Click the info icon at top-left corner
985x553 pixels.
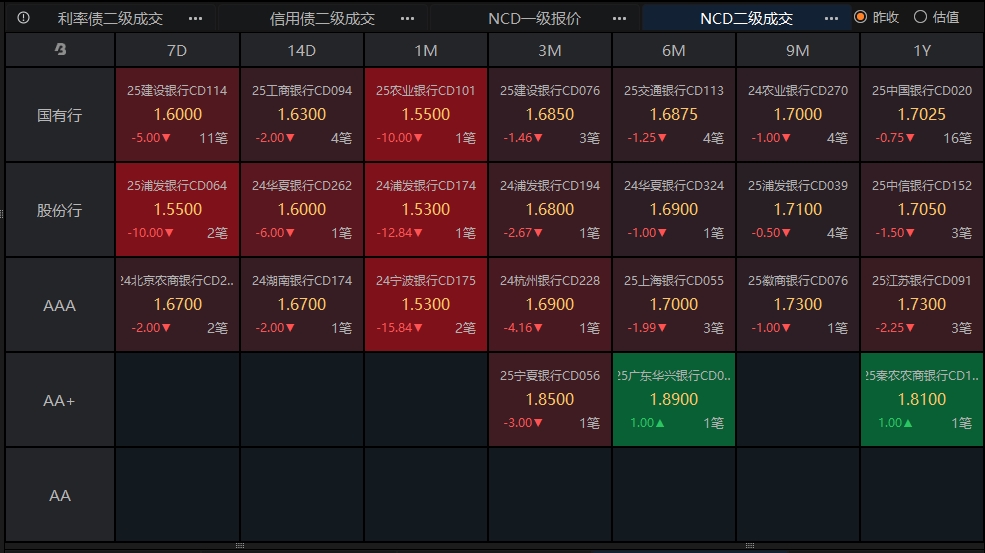click(23, 18)
